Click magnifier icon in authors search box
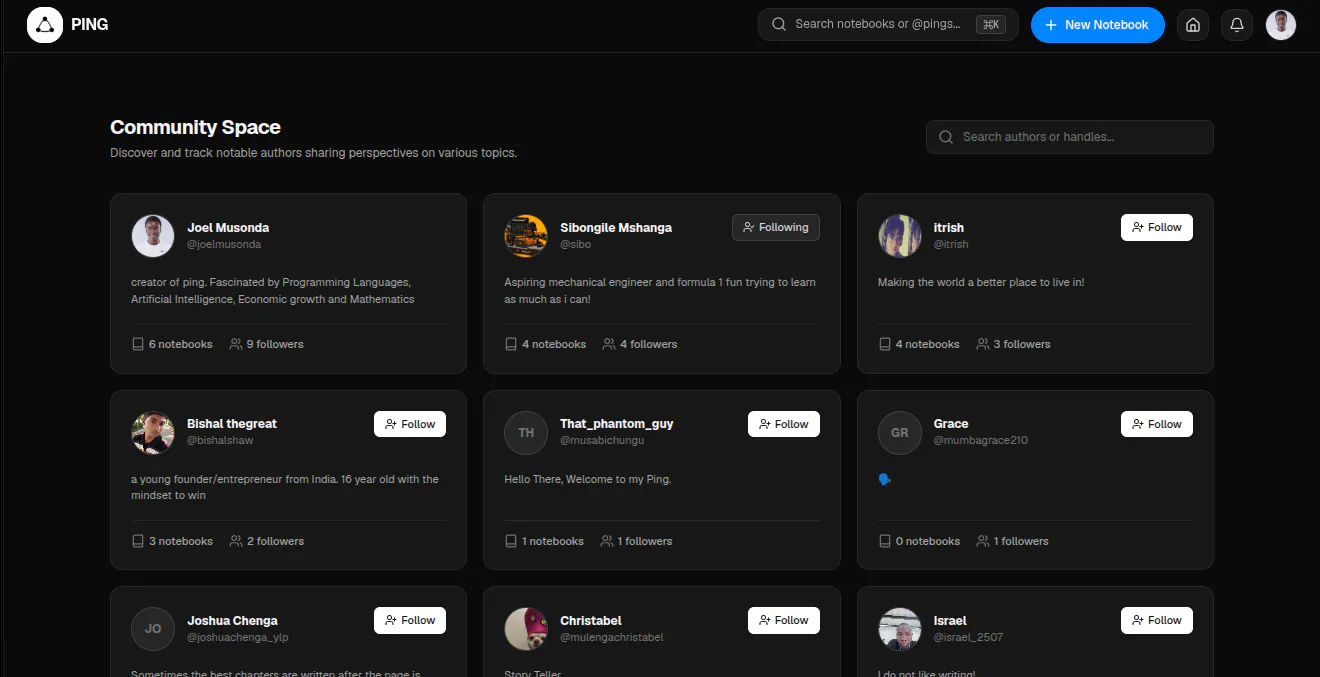Viewport: 1320px width, 677px height. tap(946, 137)
